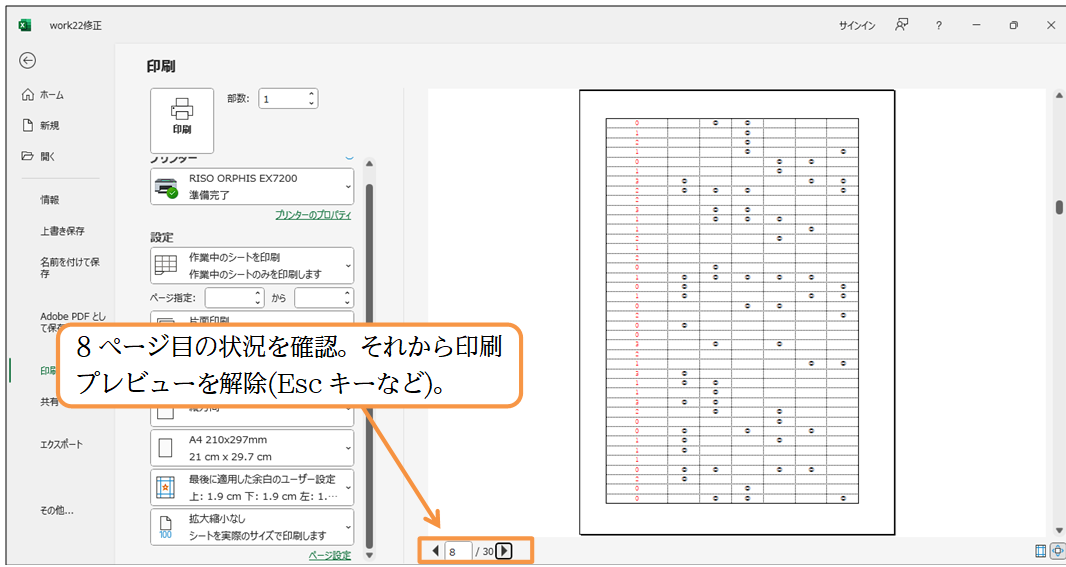The image size is (1066, 567).
Task: Open the エクスポート page
Action: click(x=61, y=445)
